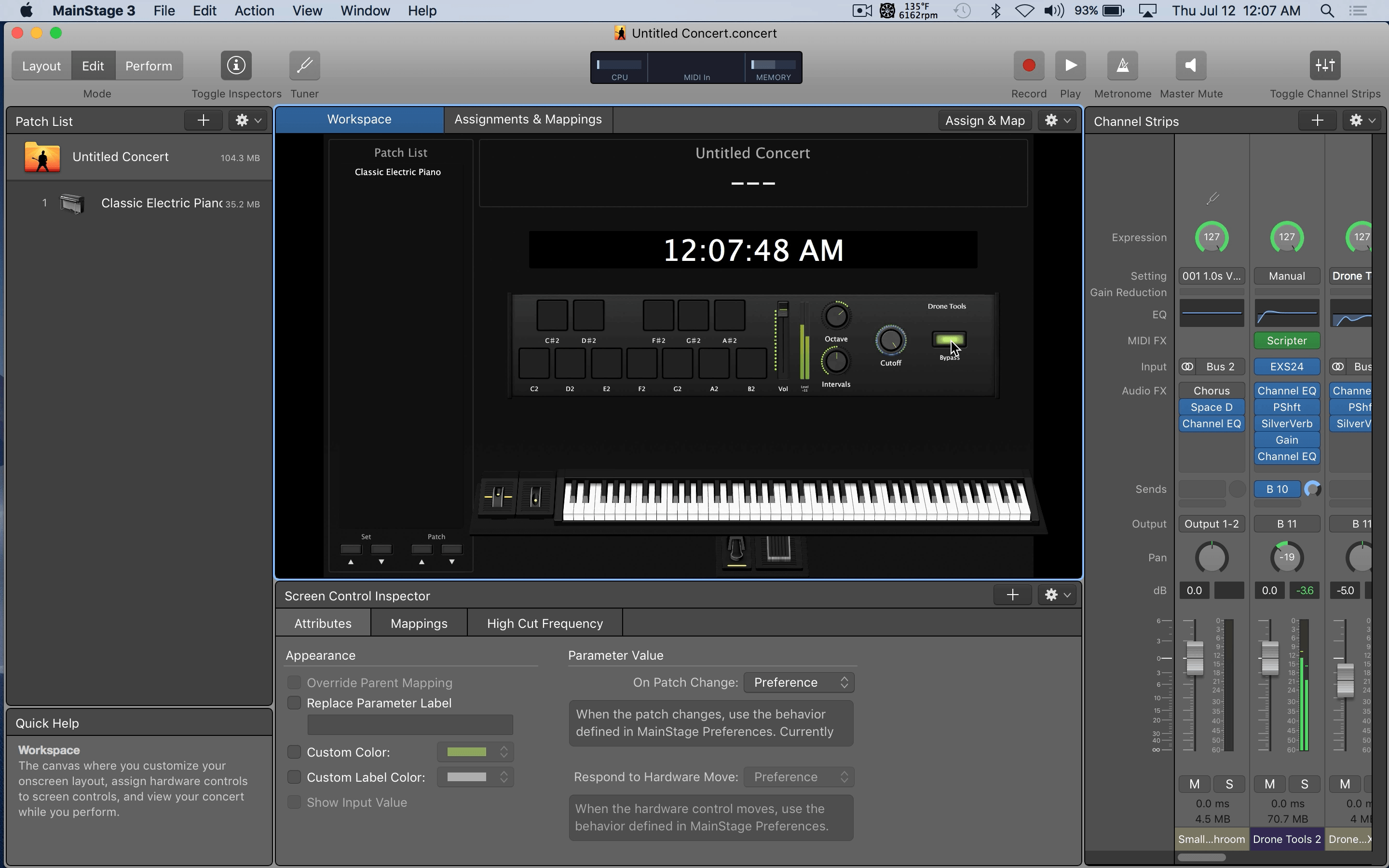The image size is (1389, 868).
Task: Click the Toggle Channel Strips icon
Action: point(1325,66)
